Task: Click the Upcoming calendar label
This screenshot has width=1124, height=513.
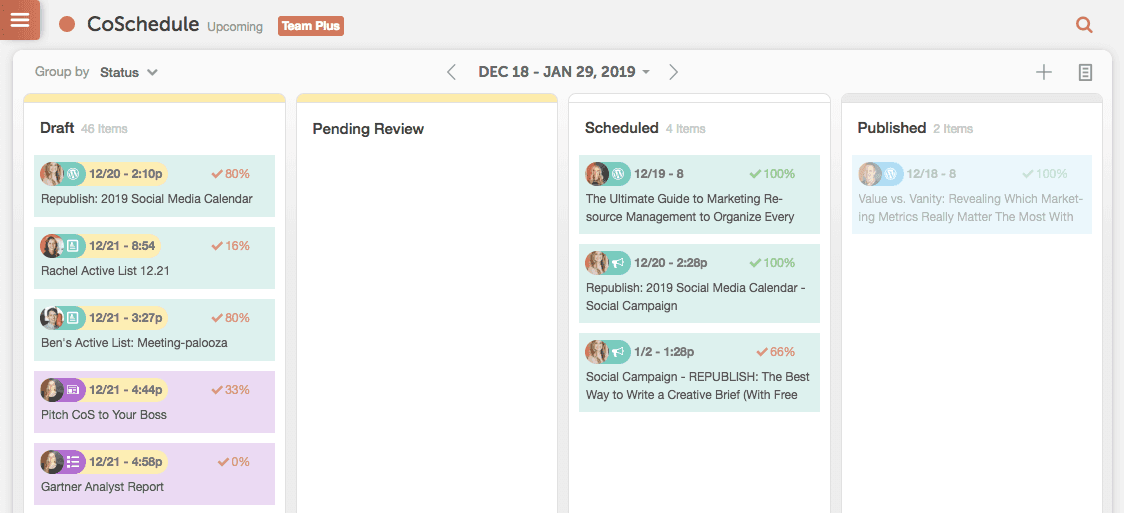Action: (x=235, y=27)
